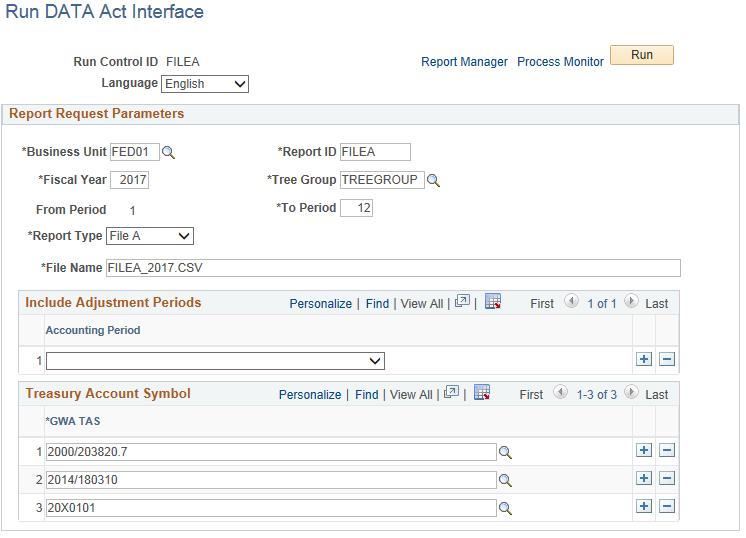Open Process Monitor link
The height and width of the screenshot is (538, 746).
point(560,62)
